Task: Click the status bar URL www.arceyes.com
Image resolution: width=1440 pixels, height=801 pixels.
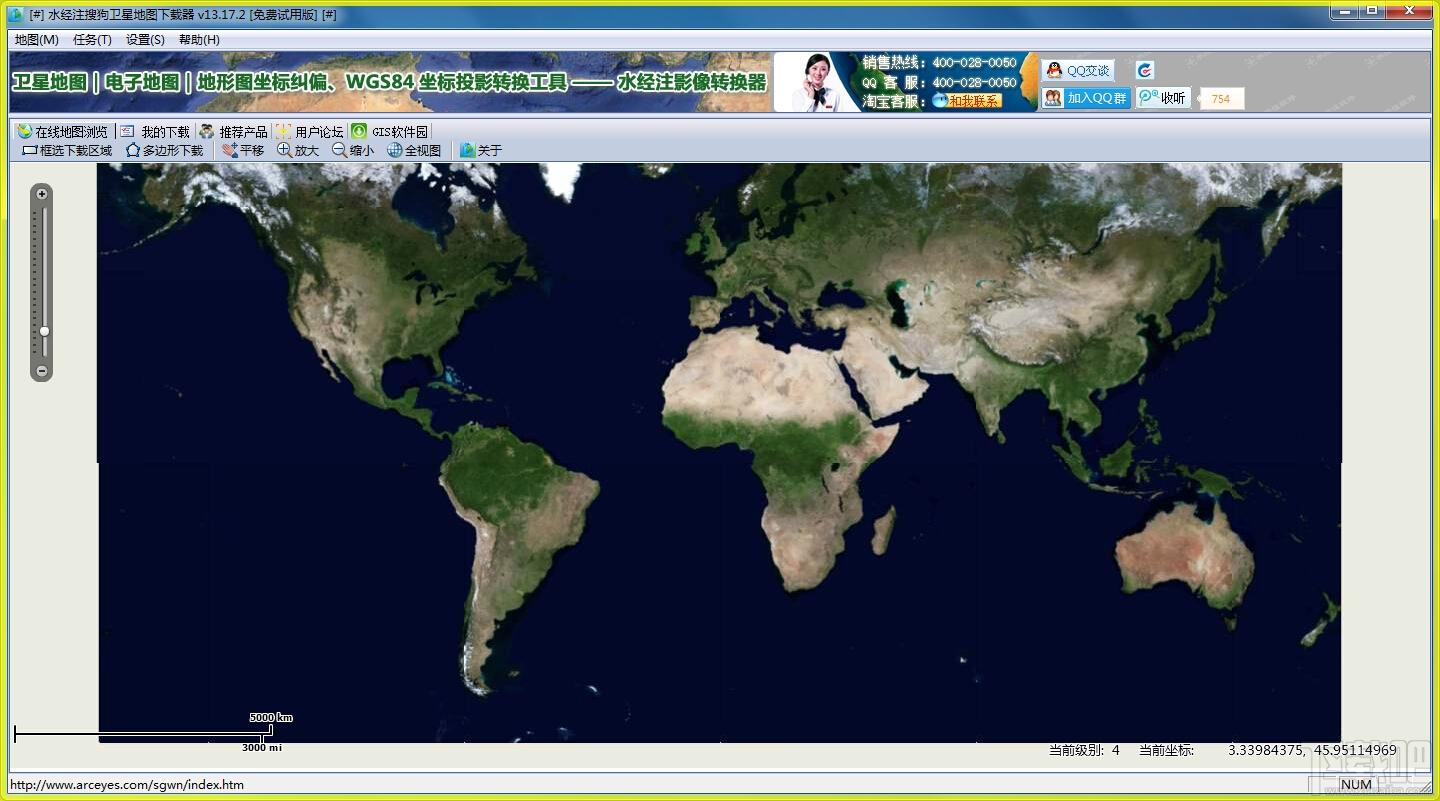Action: click(x=127, y=785)
